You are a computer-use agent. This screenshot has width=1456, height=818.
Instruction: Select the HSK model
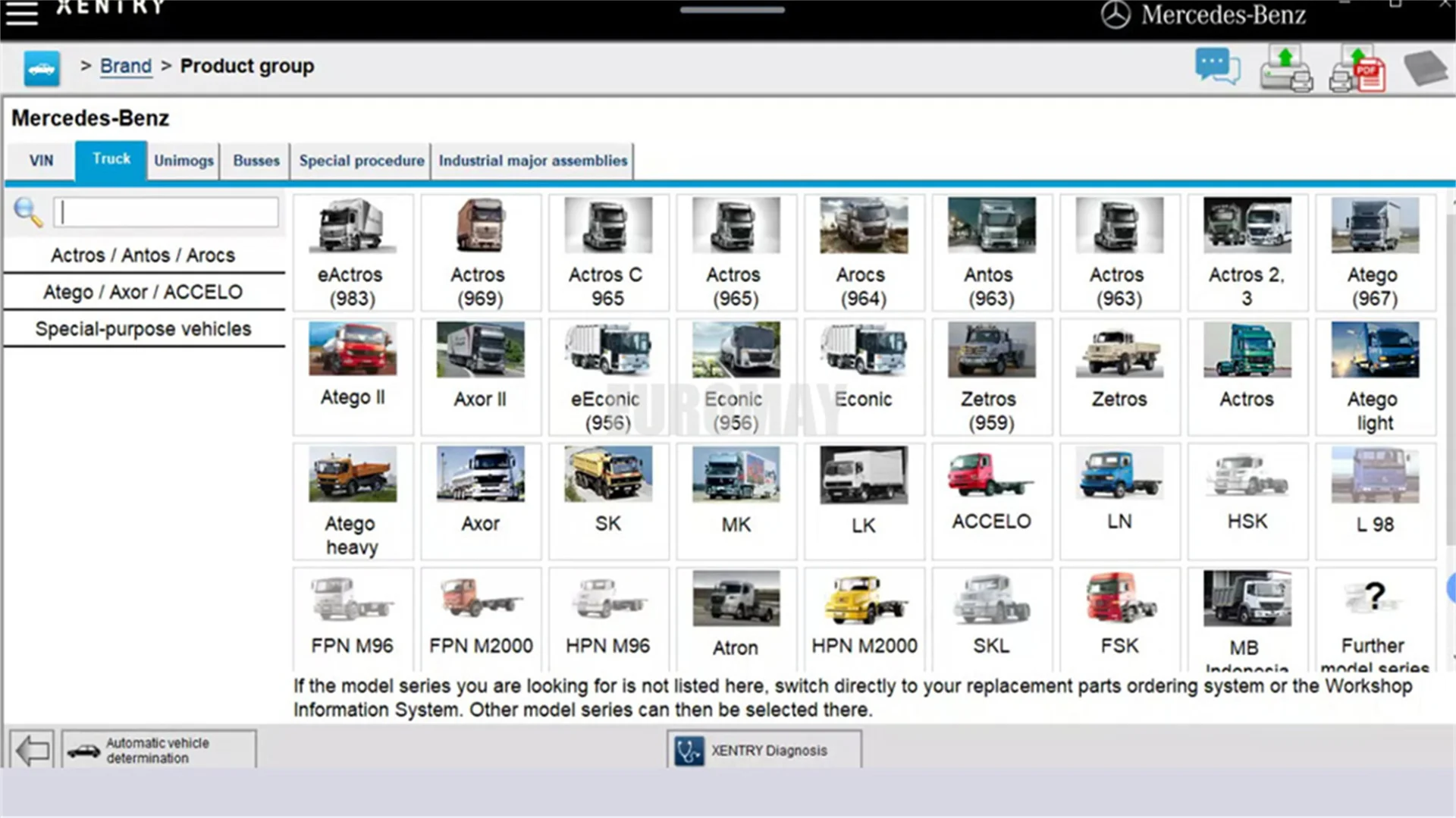point(1247,501)
